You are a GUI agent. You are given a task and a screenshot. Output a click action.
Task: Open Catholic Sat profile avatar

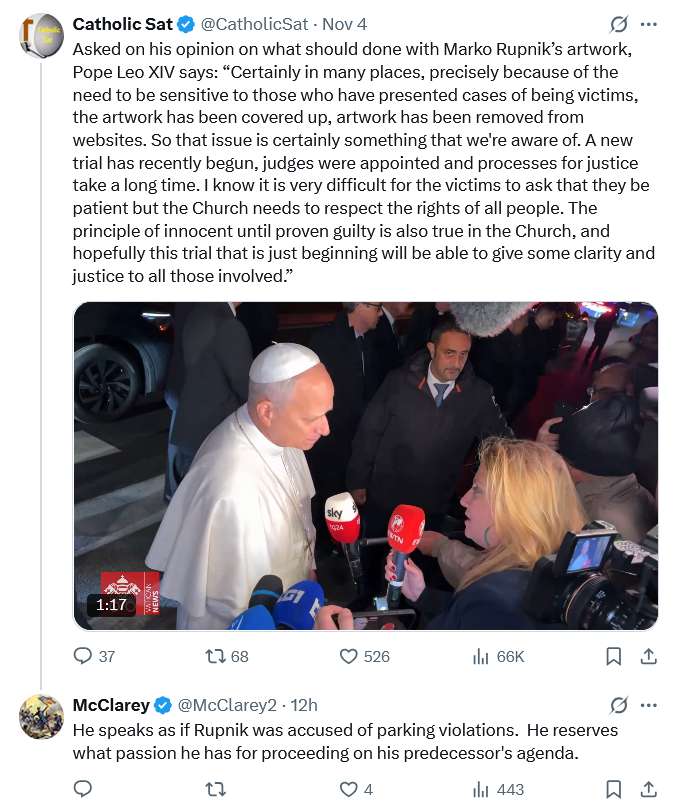pos(41,36)
